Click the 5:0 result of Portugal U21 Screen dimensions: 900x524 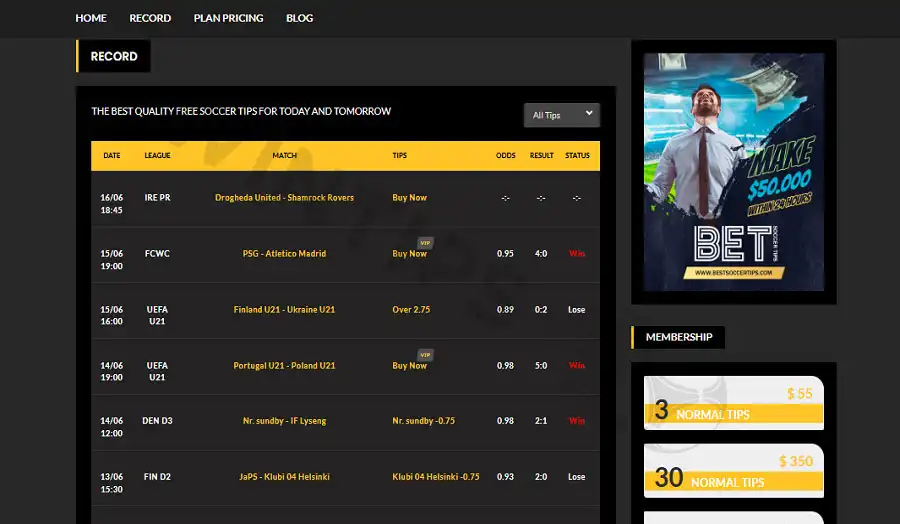(x=541, y=366)
